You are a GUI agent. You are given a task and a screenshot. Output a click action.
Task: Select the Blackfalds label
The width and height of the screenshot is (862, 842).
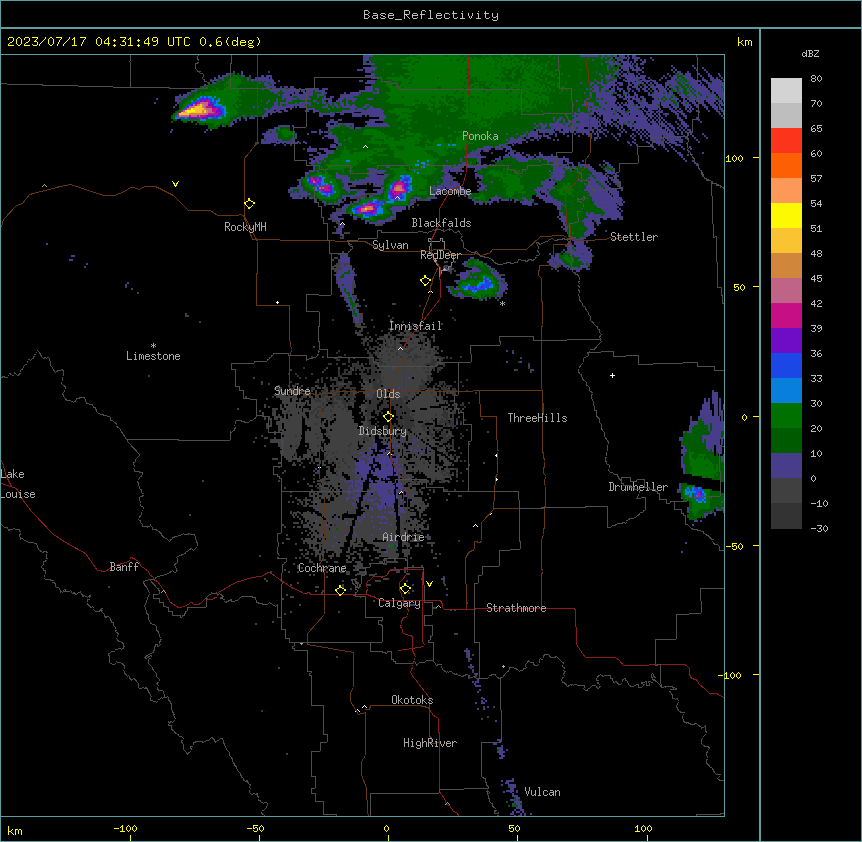click(x=441, y=223)
